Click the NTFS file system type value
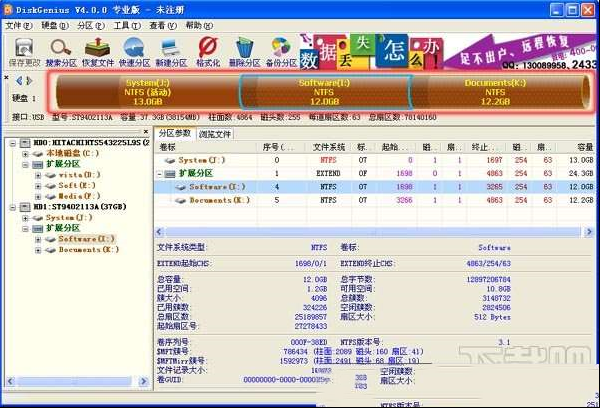The height and width of the screenshot is (408, 600). click(319, 248)
